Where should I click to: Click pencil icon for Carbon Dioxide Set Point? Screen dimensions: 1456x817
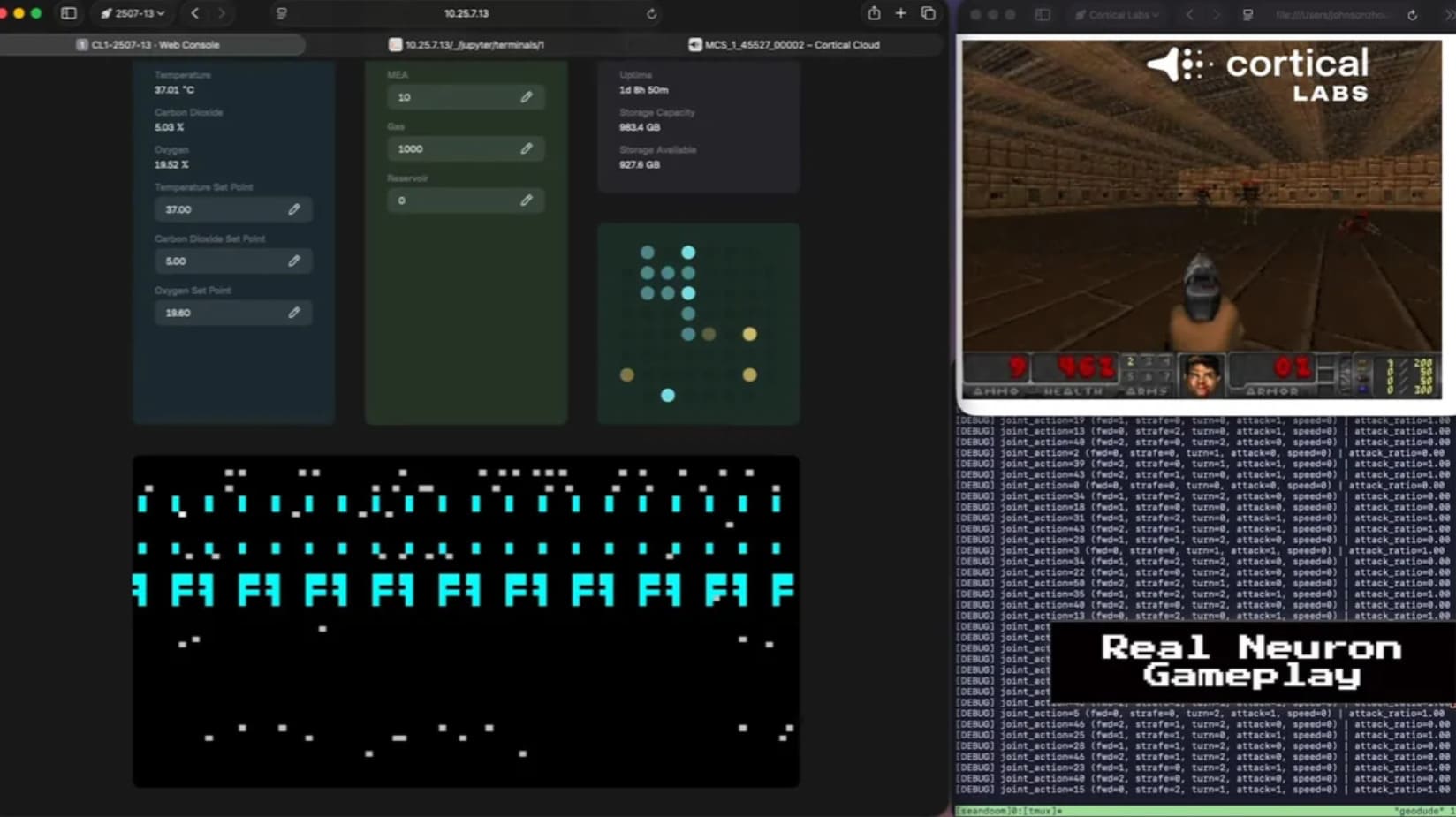click(x=294, y=261)
